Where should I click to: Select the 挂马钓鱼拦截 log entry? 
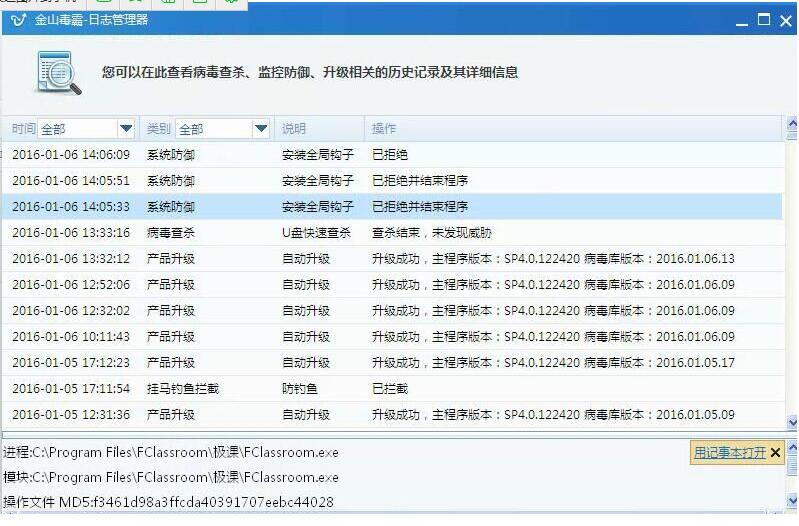[392, 388]
